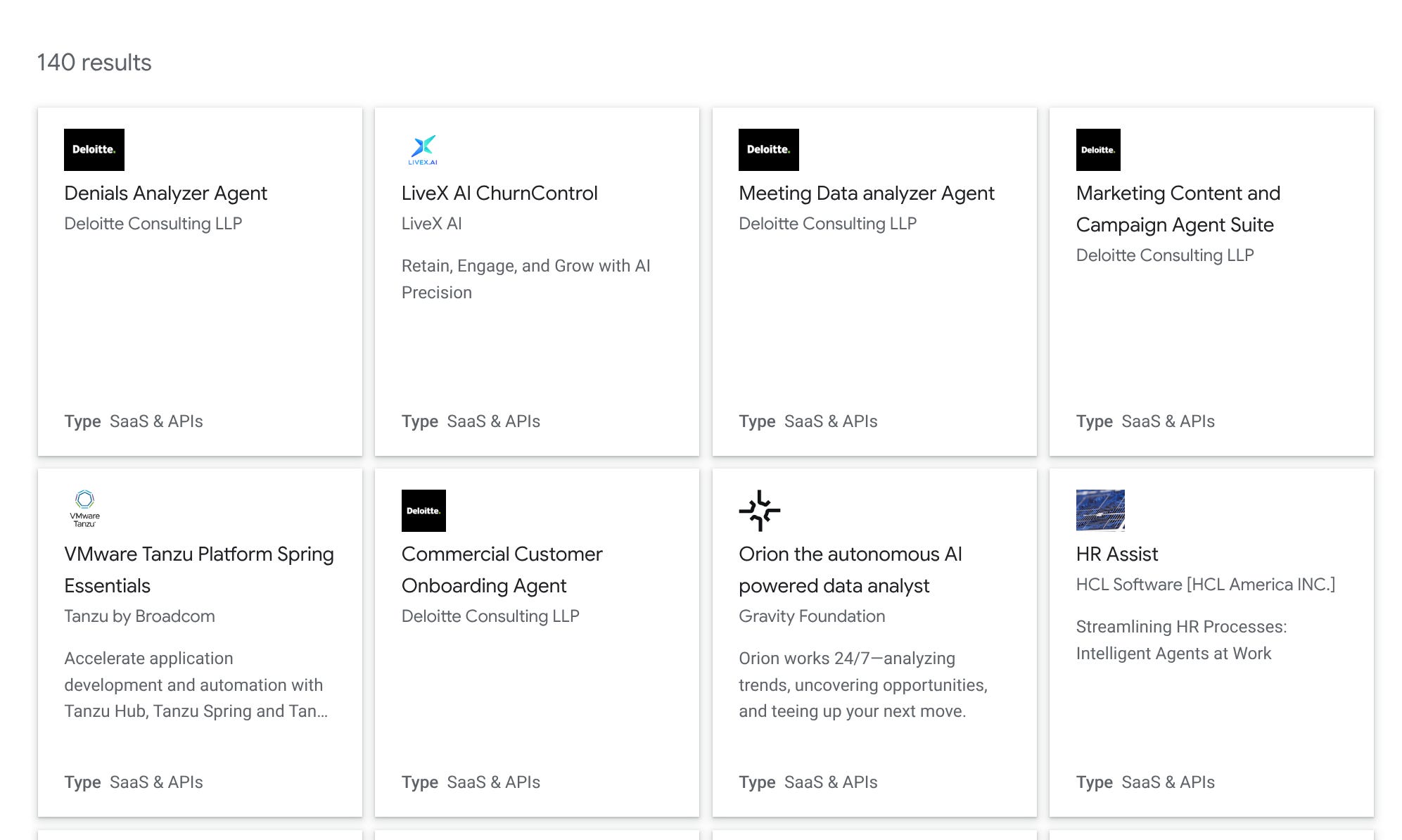Image resolution: width=1402 pixels, height=840 pixels.
Task: Click the LiveX AI logo icon
Action: pyautogui.click(x=423, y=150)
